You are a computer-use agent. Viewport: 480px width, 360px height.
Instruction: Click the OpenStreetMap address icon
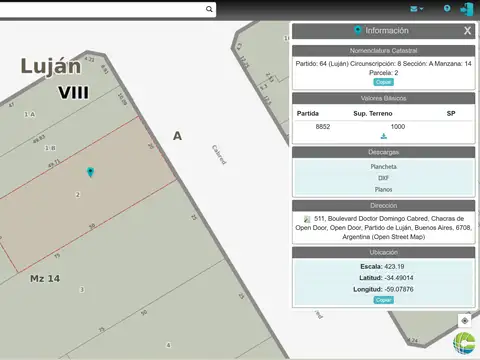point(307,219)
